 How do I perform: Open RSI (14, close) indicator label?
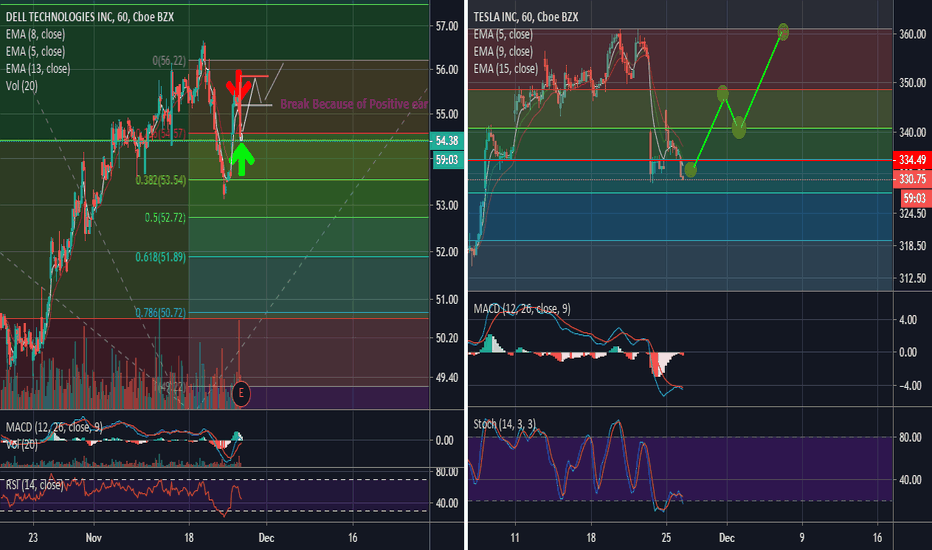pos(34,485)
